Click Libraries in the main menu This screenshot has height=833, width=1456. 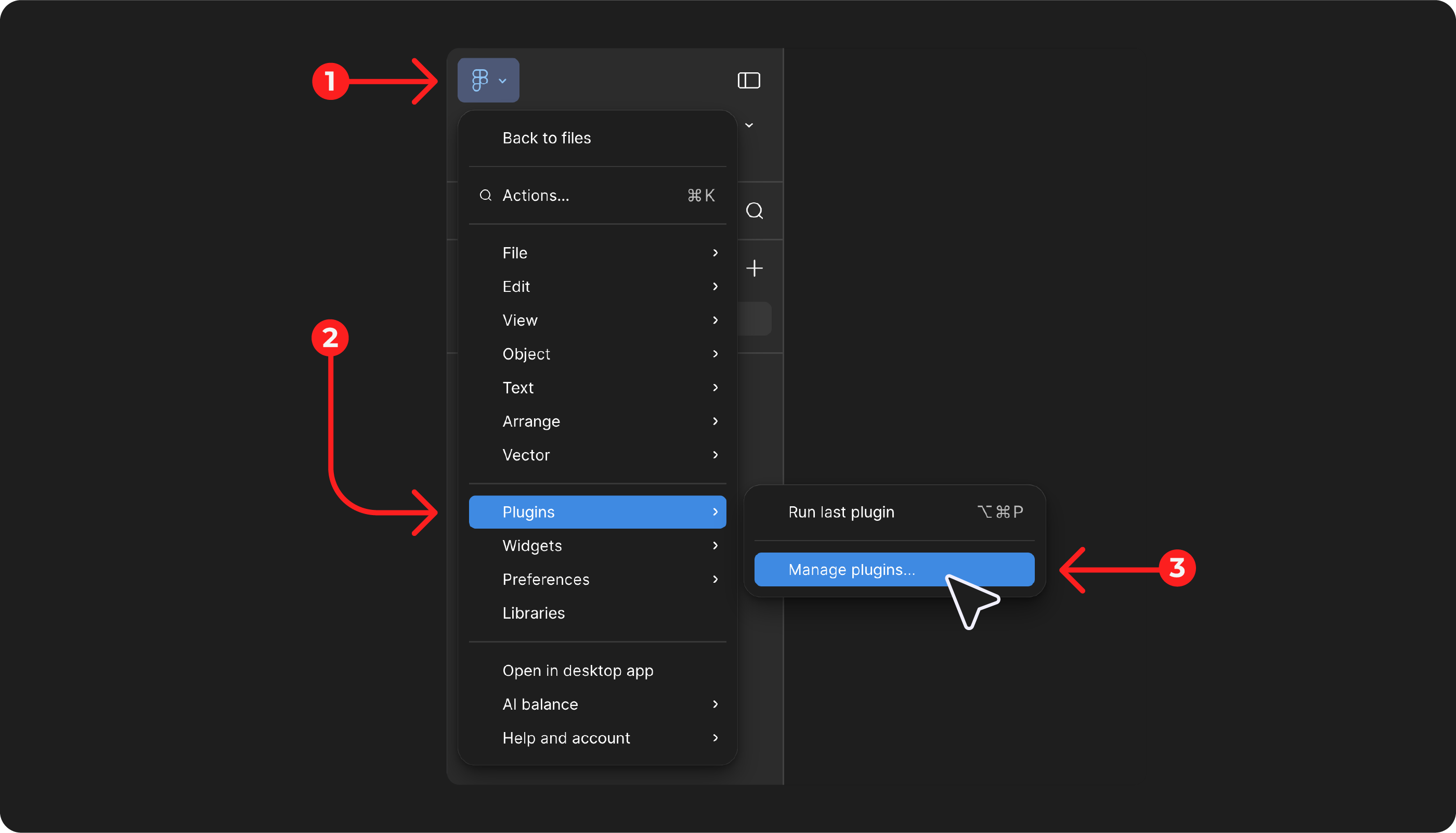coord(534,613)
